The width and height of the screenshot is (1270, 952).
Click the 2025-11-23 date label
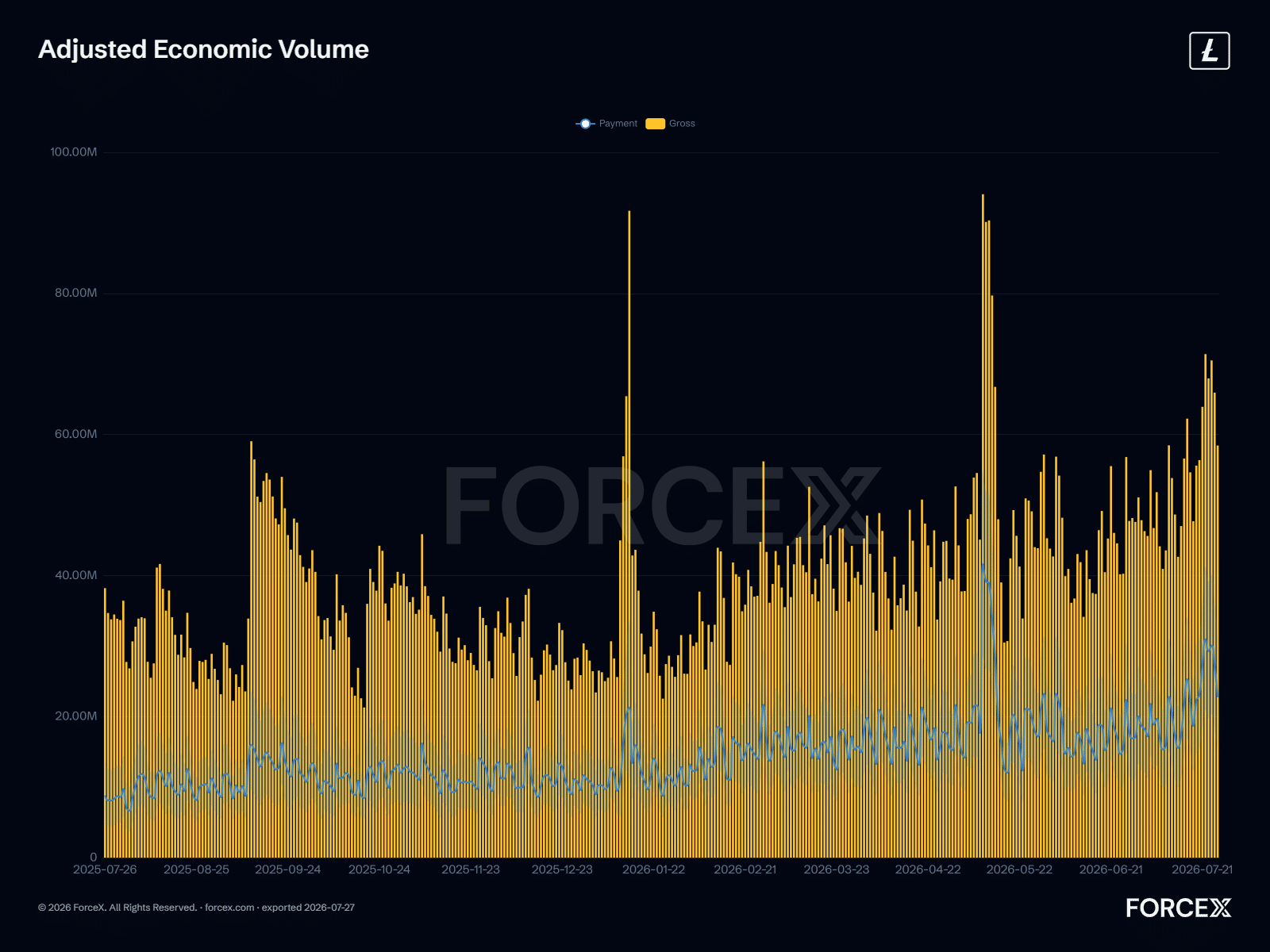tap(471, 869)
